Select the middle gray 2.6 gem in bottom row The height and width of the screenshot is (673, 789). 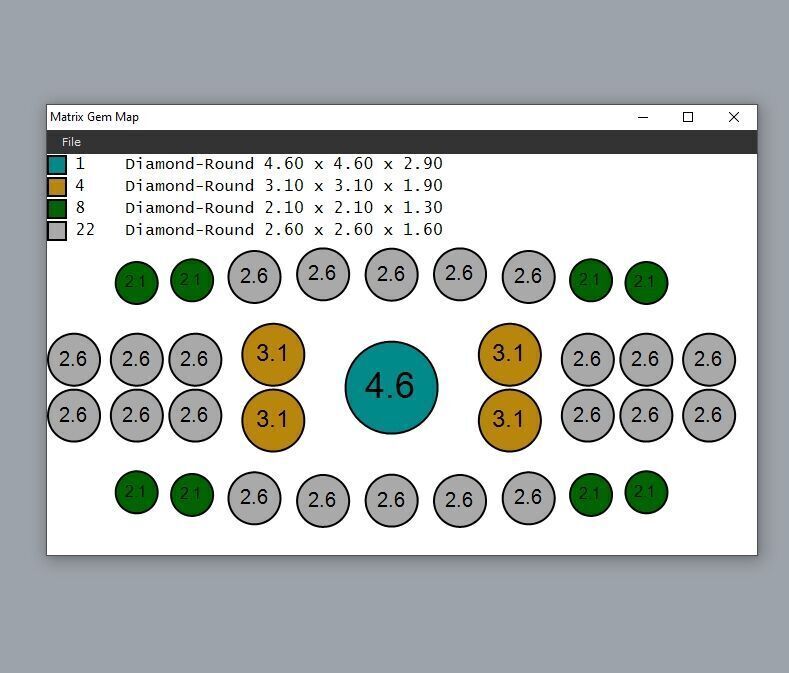[391, 500]
